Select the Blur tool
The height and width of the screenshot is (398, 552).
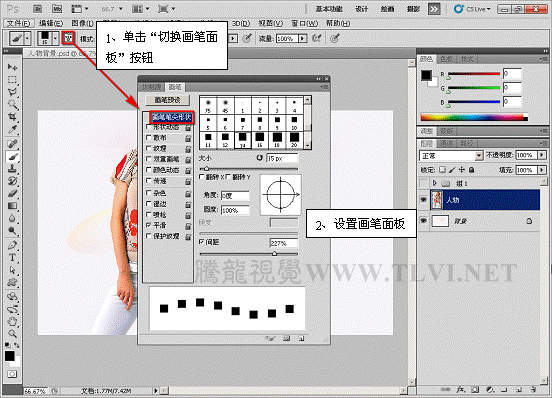(12, 219)
